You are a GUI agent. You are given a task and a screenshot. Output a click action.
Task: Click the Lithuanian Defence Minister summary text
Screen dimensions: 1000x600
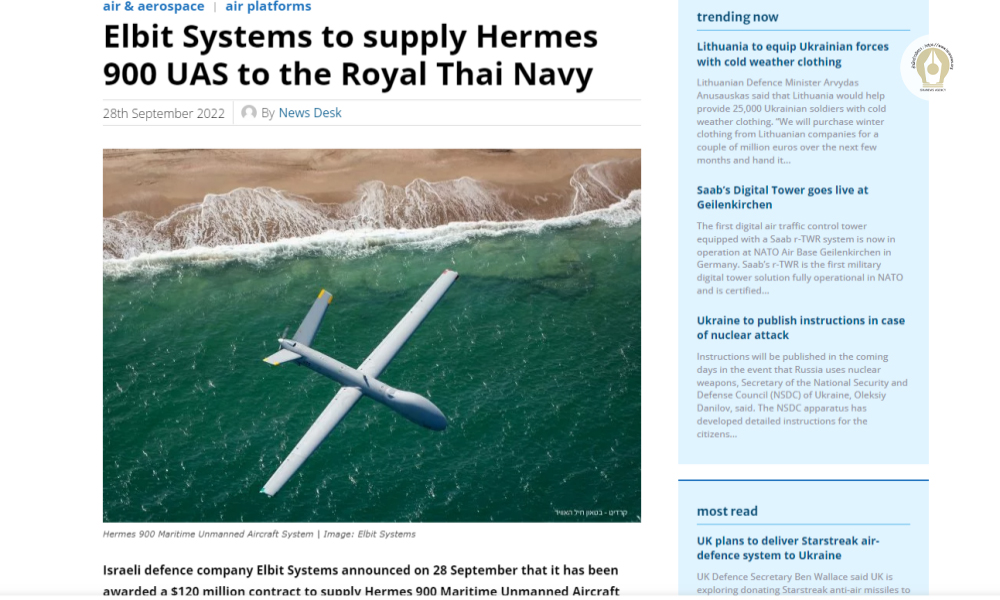click(x=791, y=121)
